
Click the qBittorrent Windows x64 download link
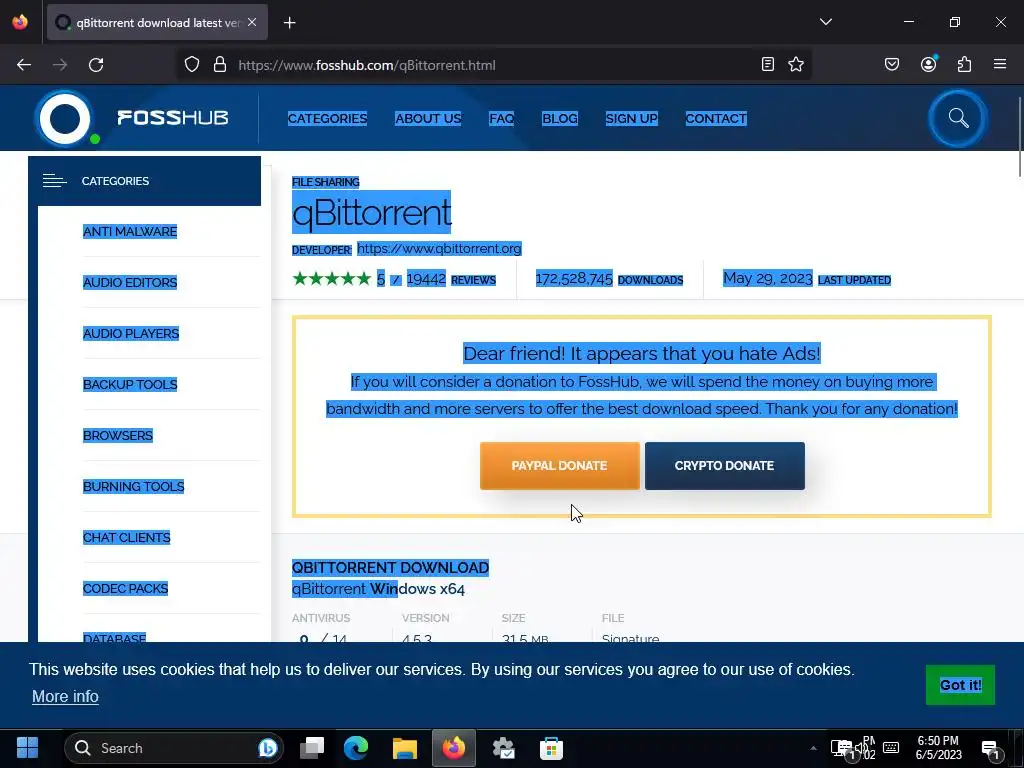coord(378,588)
